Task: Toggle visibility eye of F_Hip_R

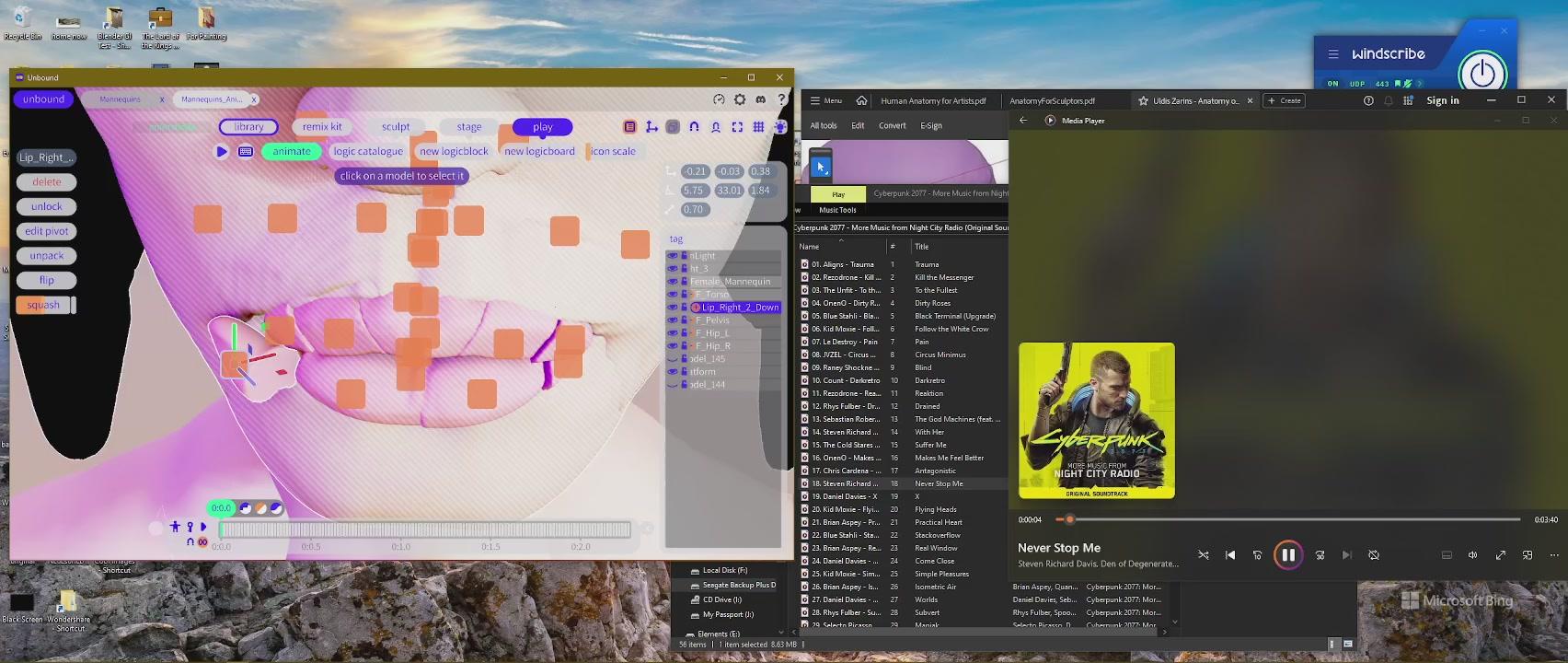Action: point(673,346)
